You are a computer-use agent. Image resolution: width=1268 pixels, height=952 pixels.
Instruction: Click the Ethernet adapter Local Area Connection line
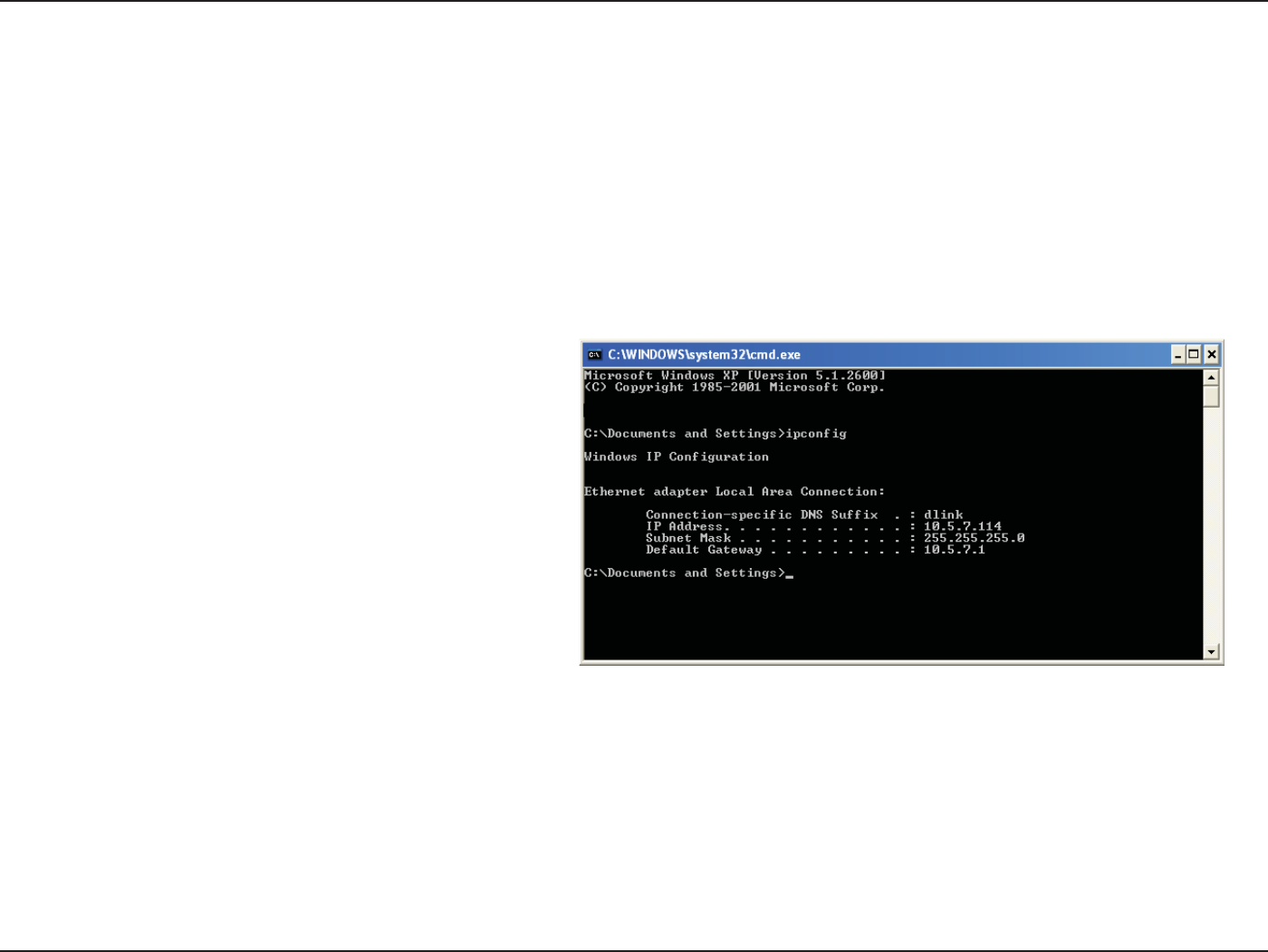[735, 492]
